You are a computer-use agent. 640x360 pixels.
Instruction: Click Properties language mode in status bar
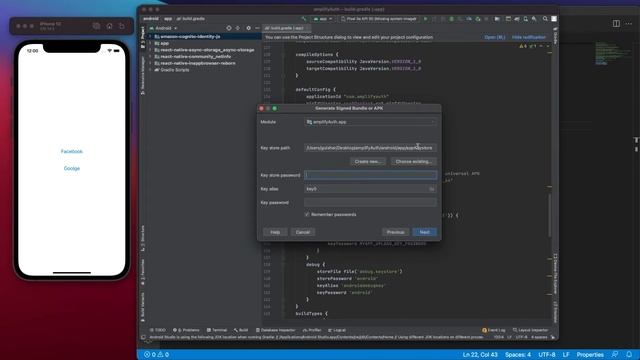coord(590,355)
